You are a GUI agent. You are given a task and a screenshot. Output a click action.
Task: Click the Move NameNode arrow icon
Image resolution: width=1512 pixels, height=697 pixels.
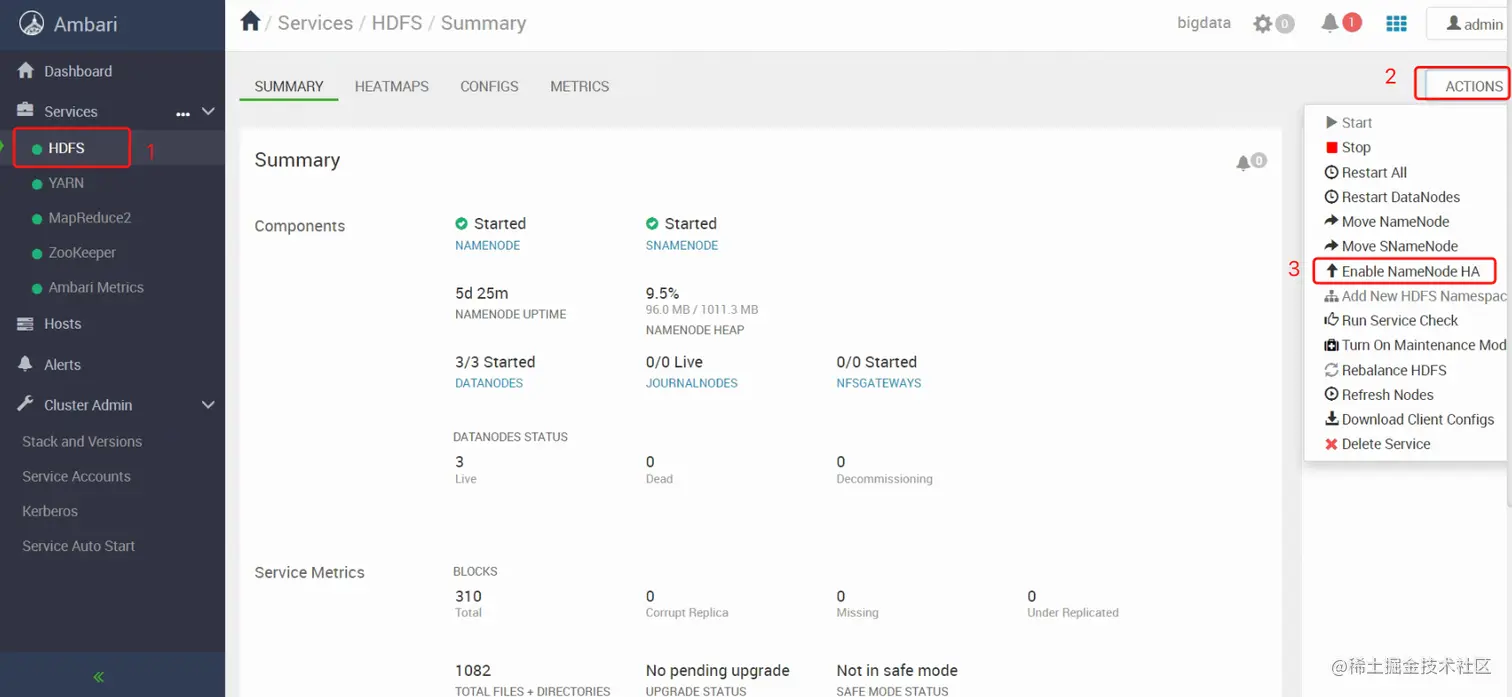coord(1331,221)
